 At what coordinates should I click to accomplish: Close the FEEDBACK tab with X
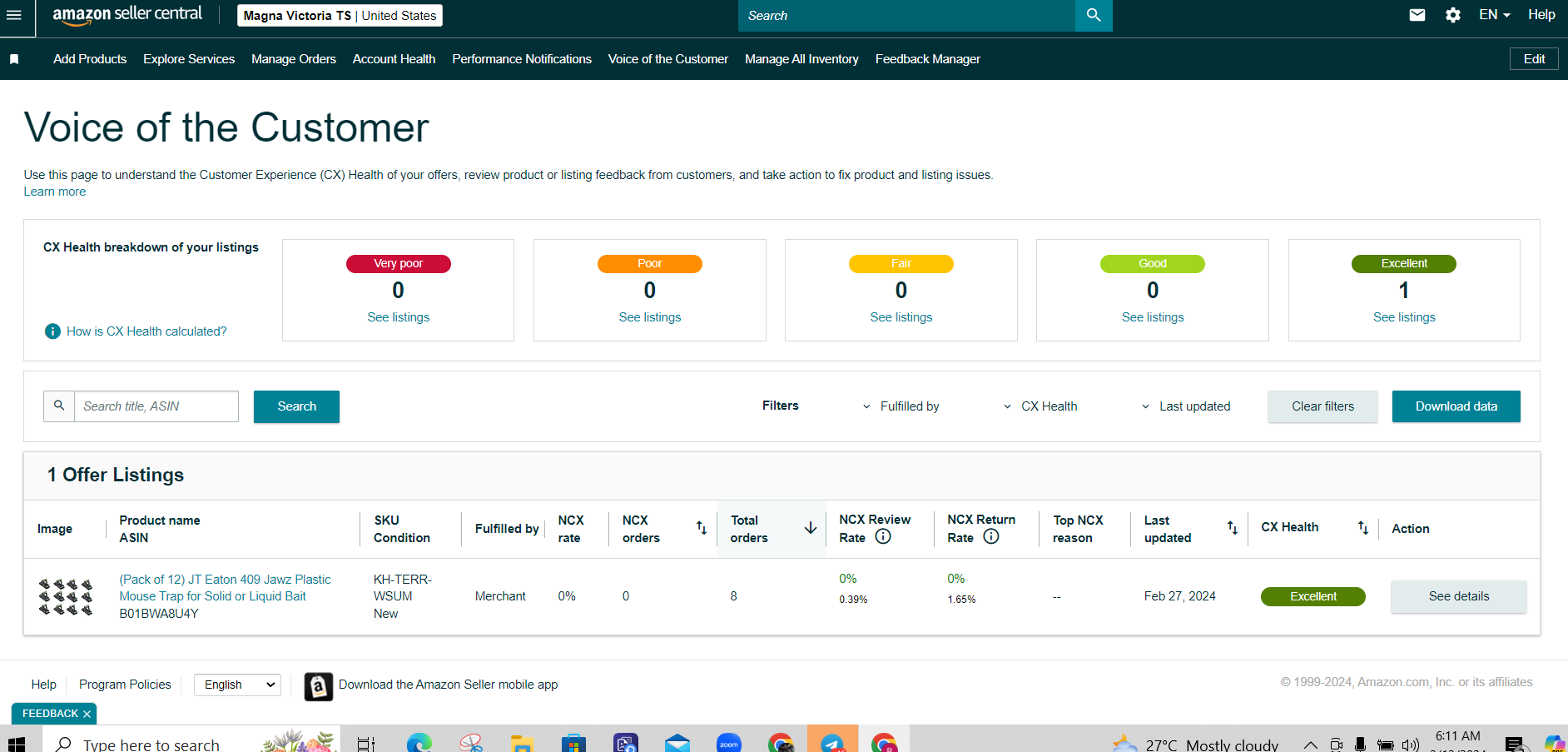coord(87,715)
